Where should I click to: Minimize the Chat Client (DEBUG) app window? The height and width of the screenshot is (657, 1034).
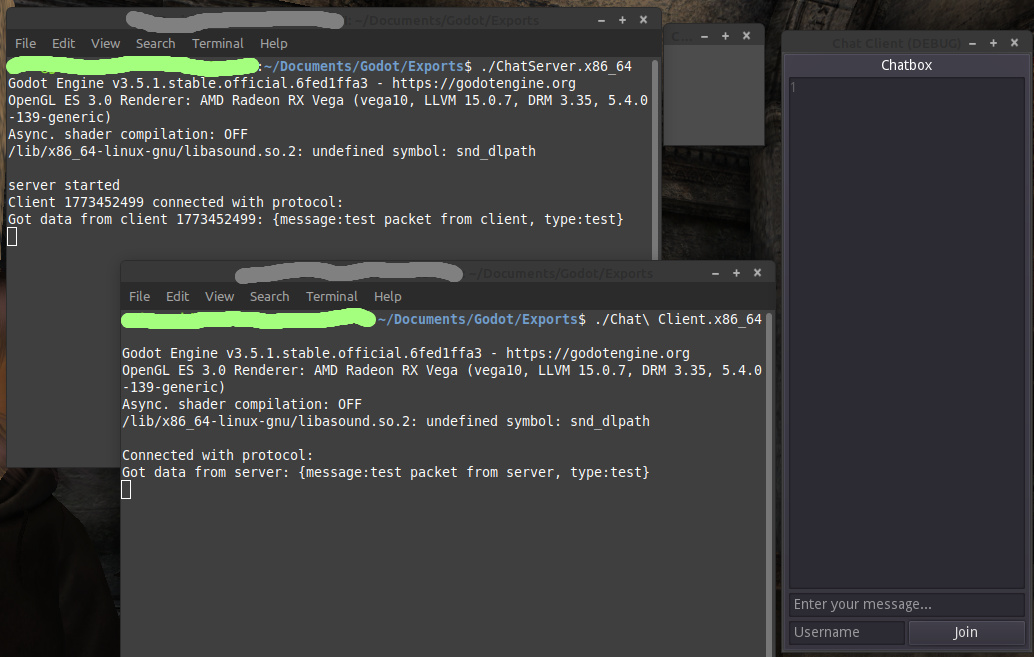(x=975, y=43)
